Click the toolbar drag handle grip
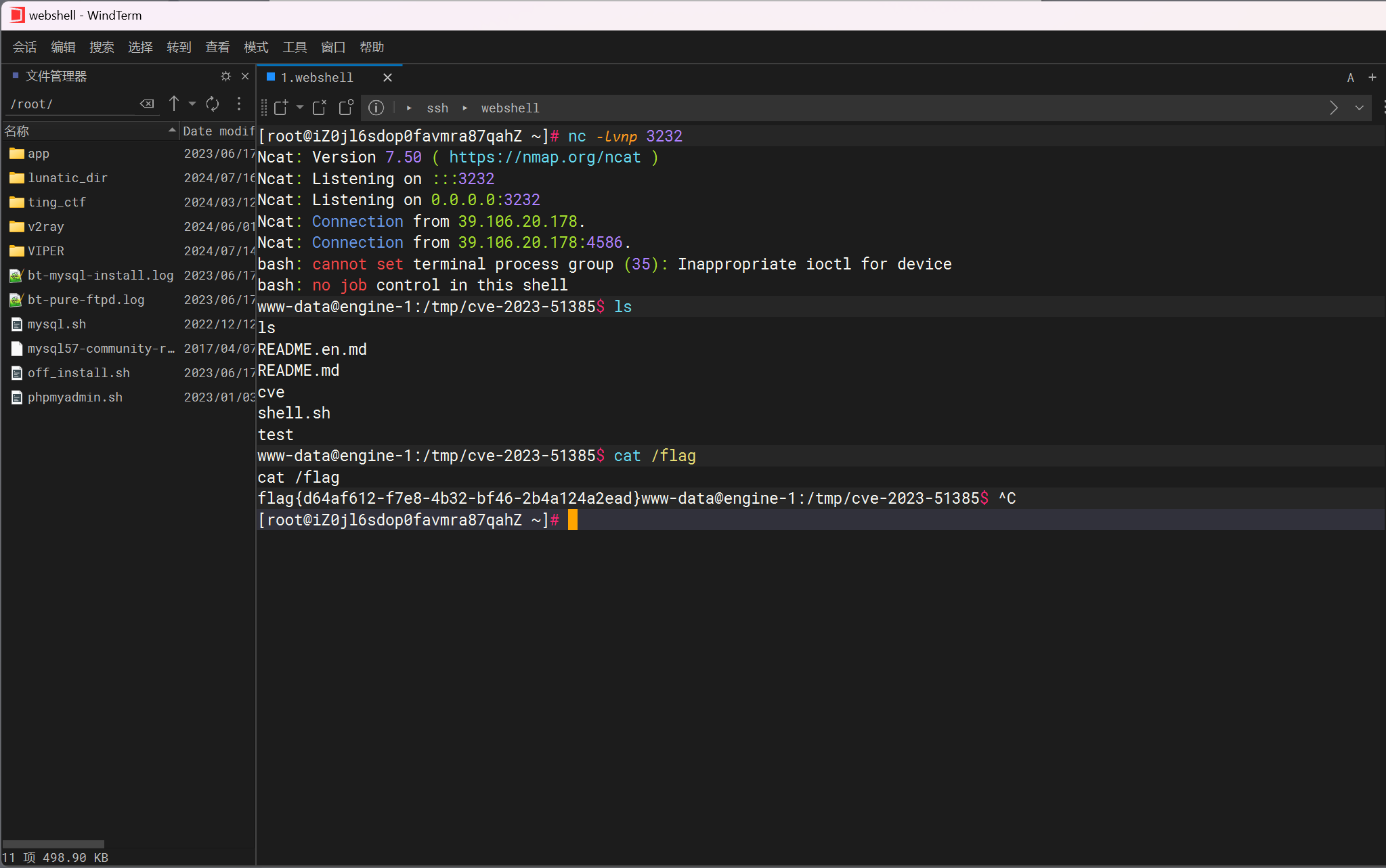 point(264,108)
